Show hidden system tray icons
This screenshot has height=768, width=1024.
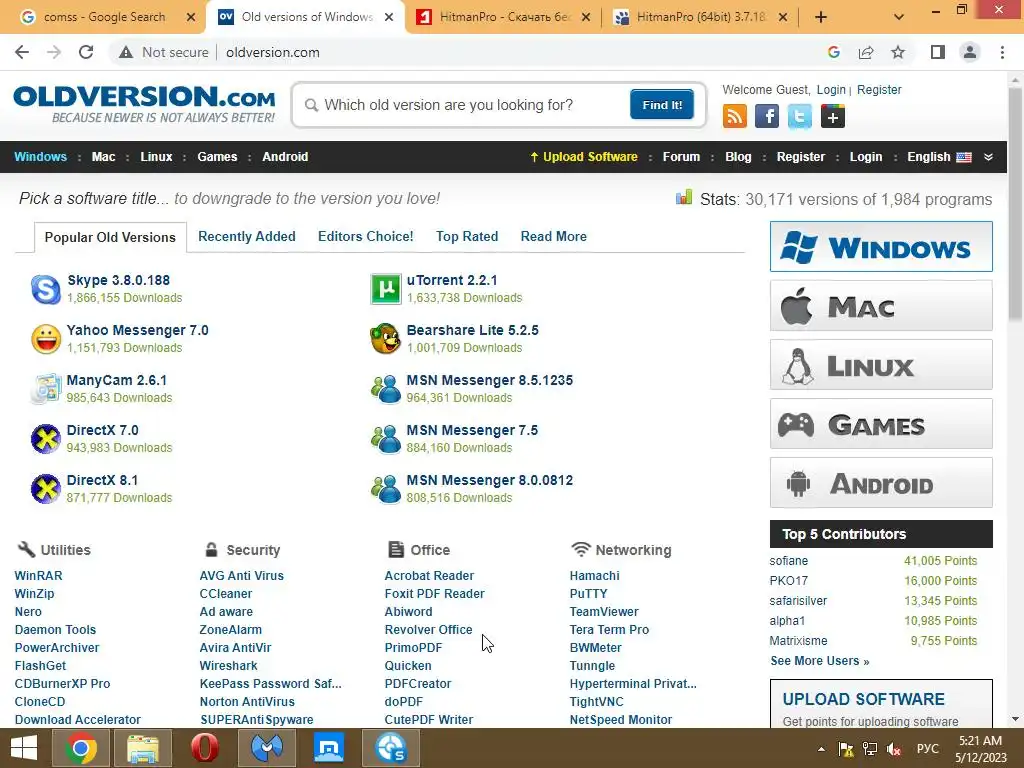tap(822, 748)
